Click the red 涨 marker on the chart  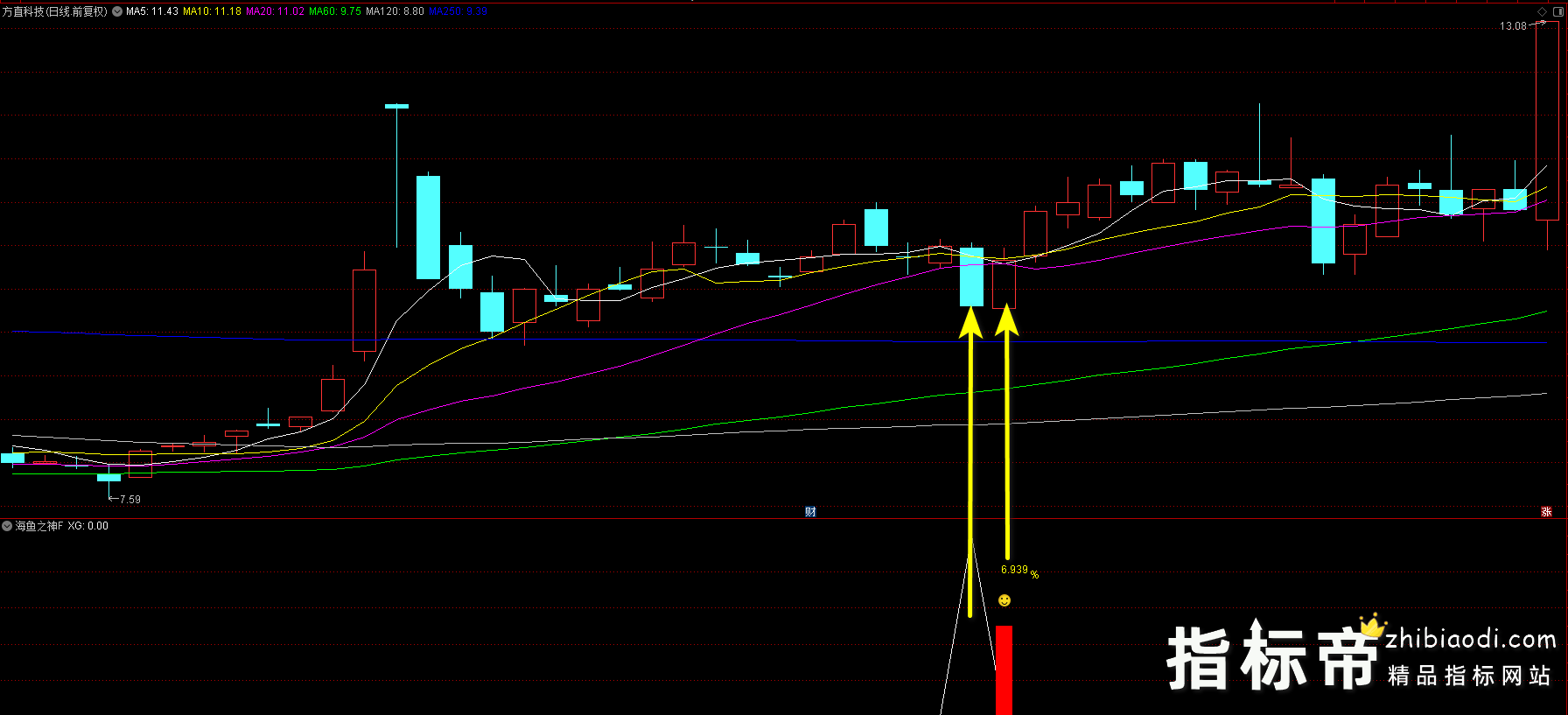click(x=1546, y=512)
